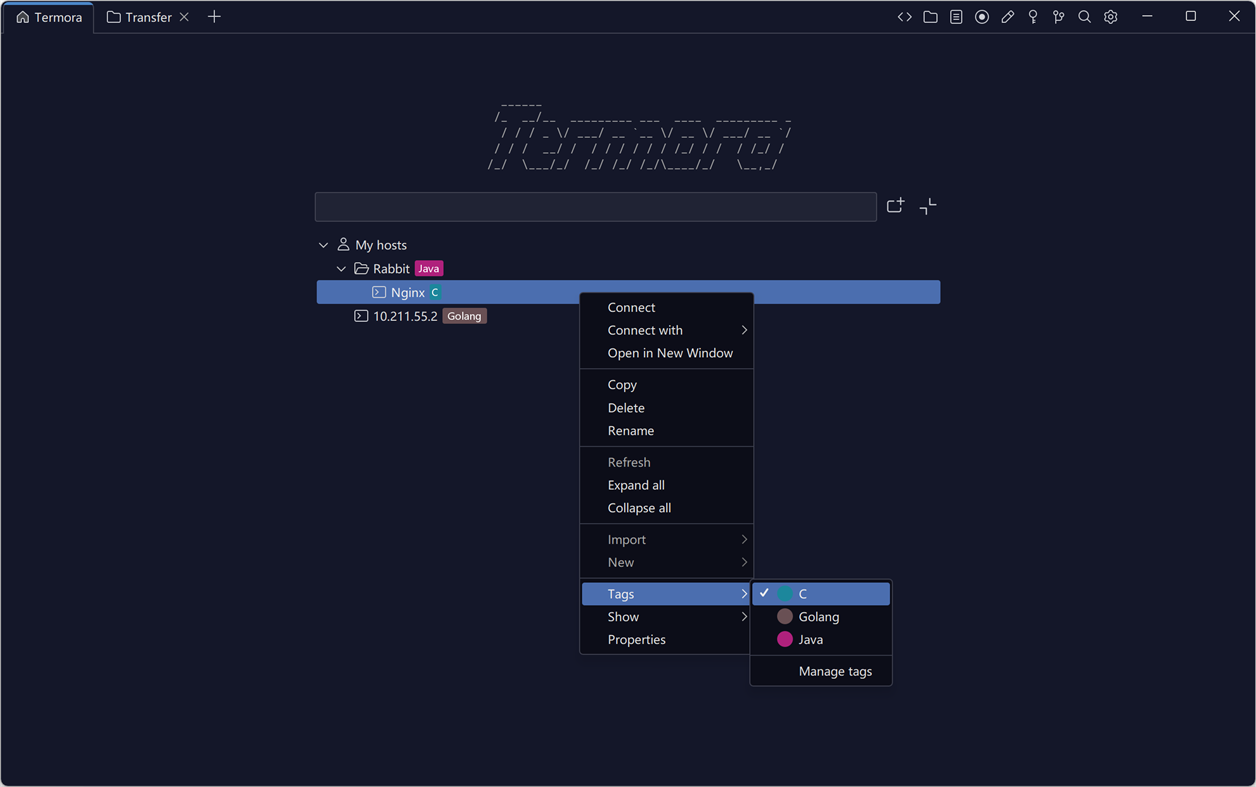
Task: Click the collapse arrows icon beside search field
Action: coord(928,206)
